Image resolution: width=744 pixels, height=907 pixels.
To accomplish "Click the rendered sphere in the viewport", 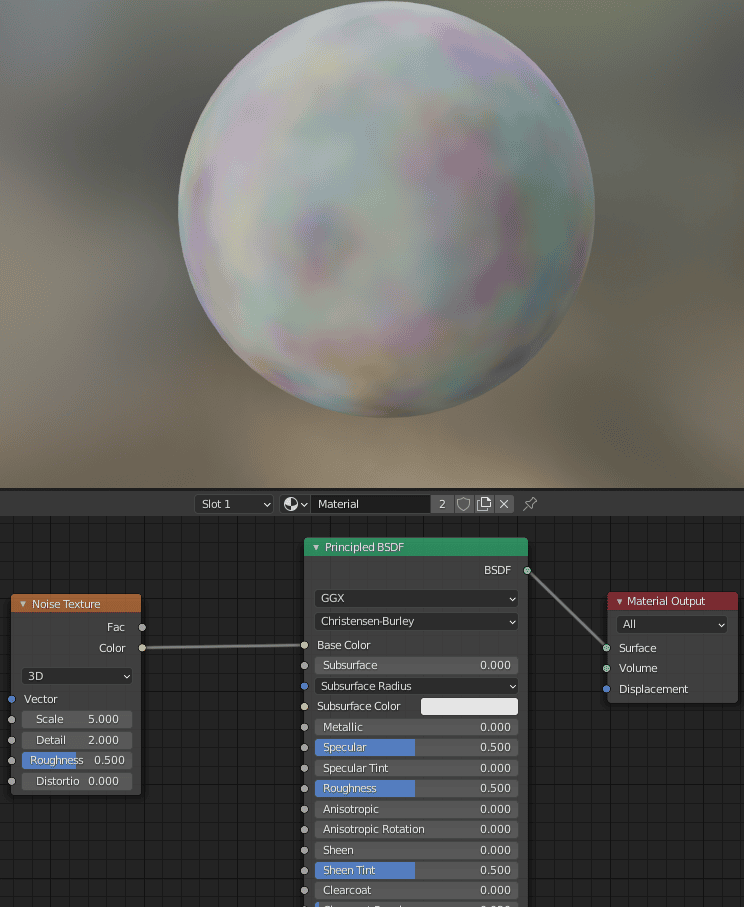I will coord(386,208).
